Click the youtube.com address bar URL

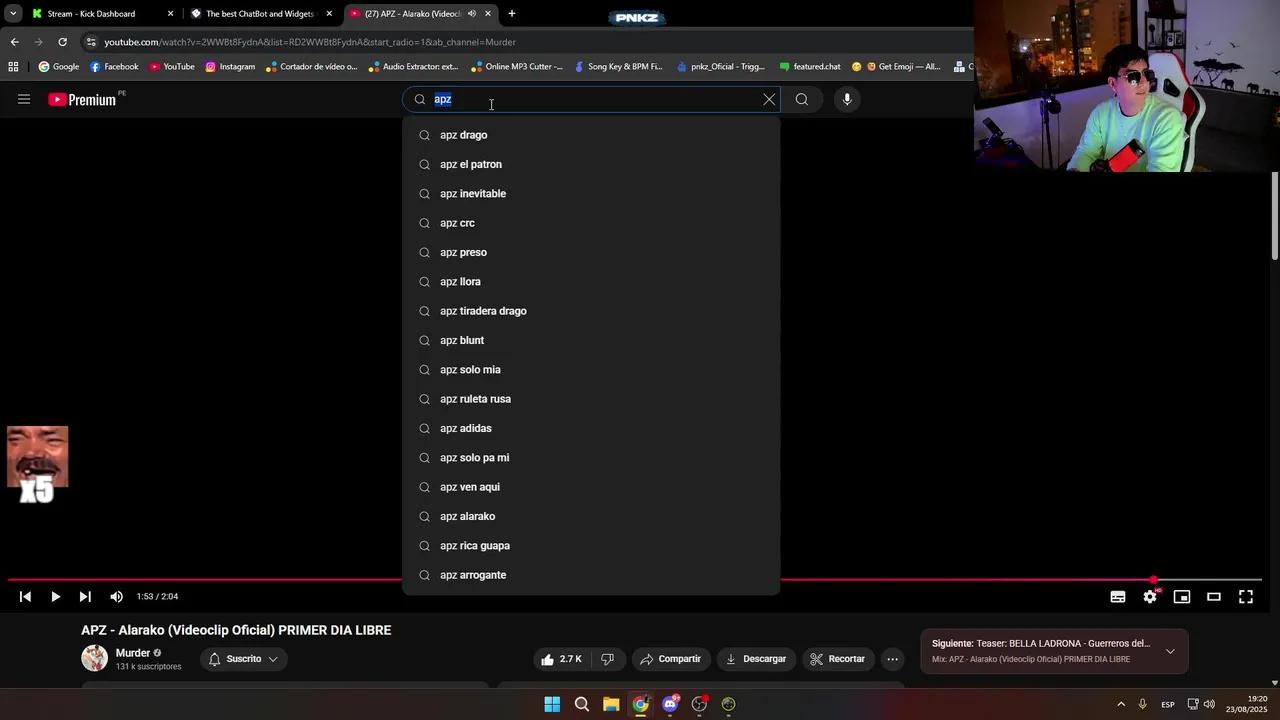point(310,42)
